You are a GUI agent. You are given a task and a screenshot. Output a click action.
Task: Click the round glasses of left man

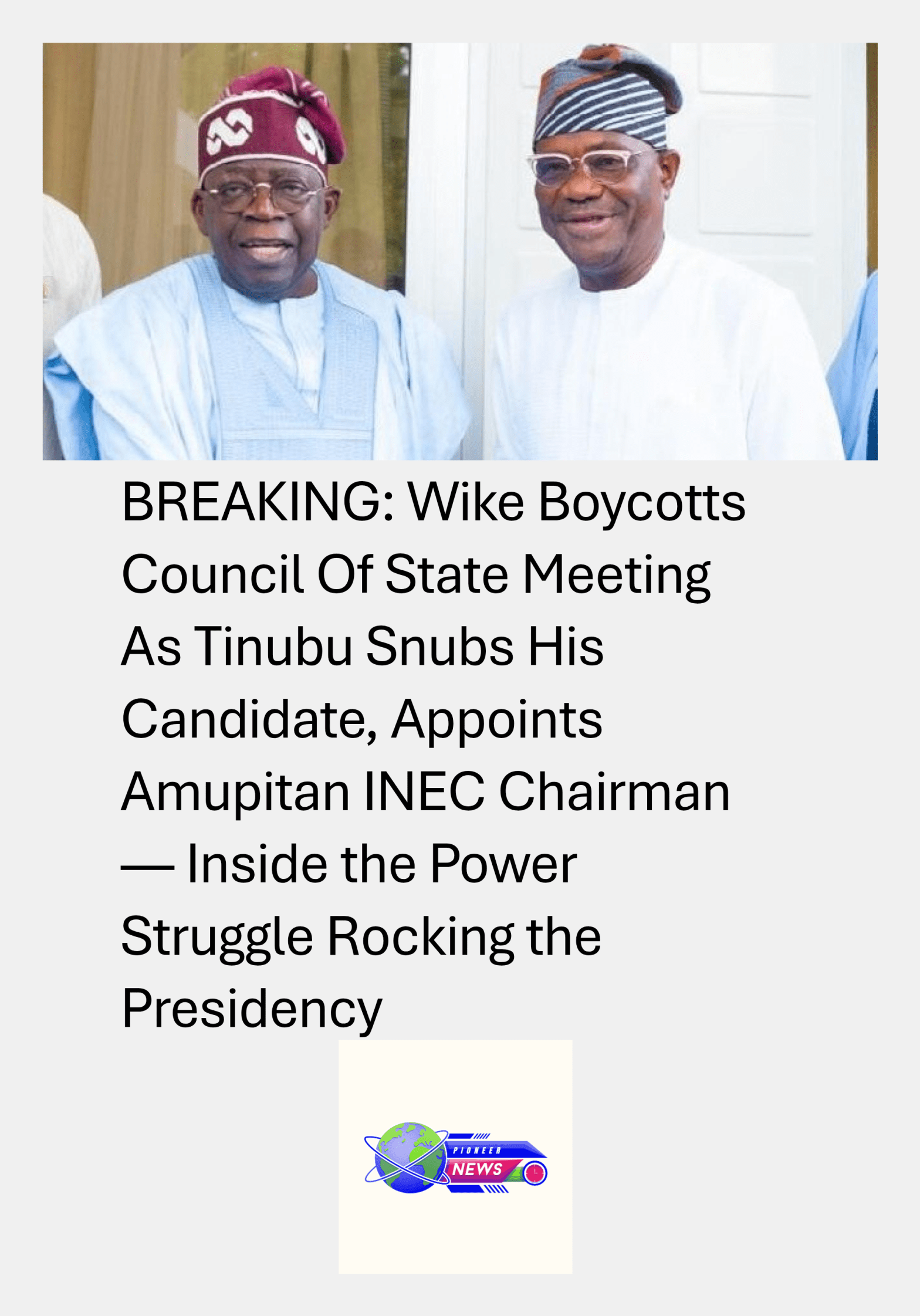(261, 195)
